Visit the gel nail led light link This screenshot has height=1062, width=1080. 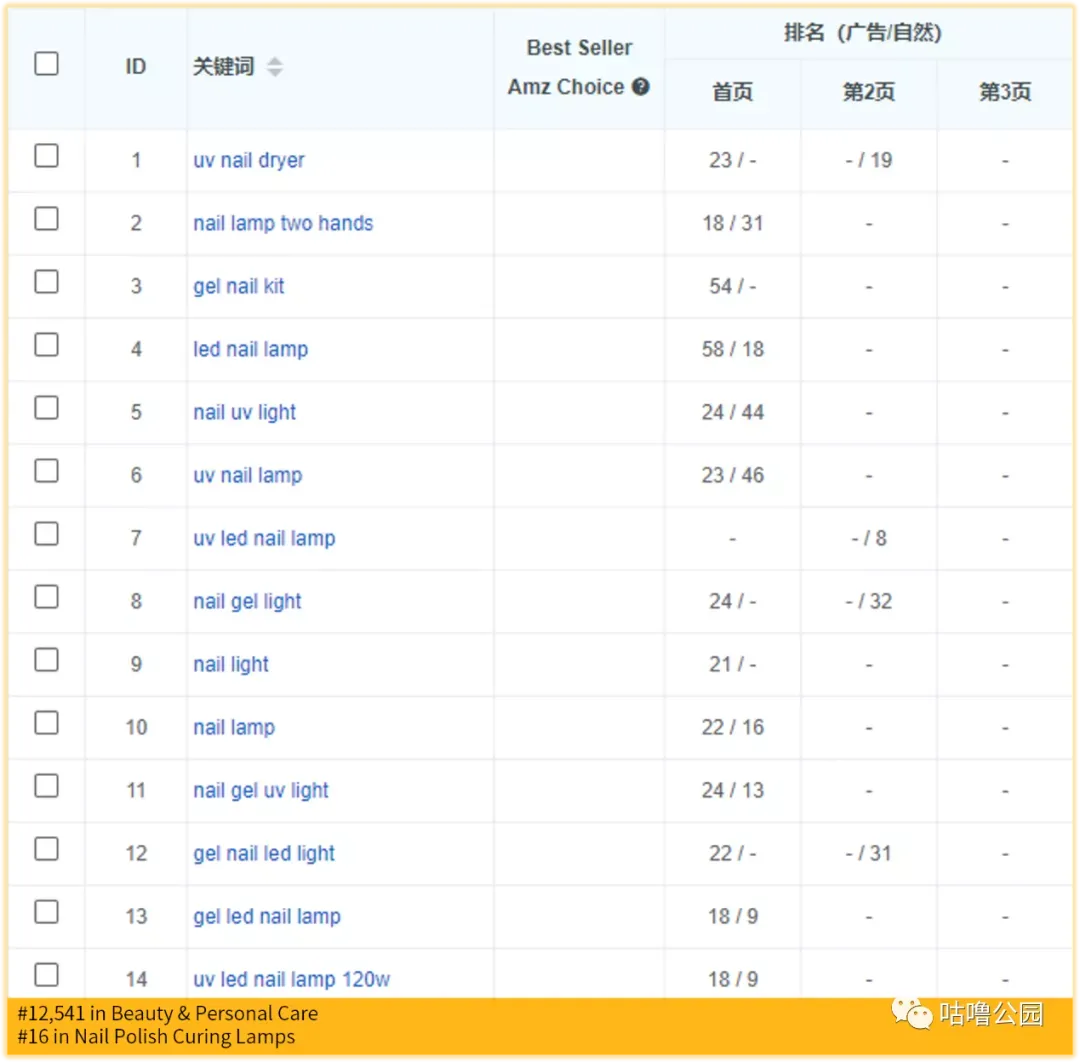pos(264,853)
